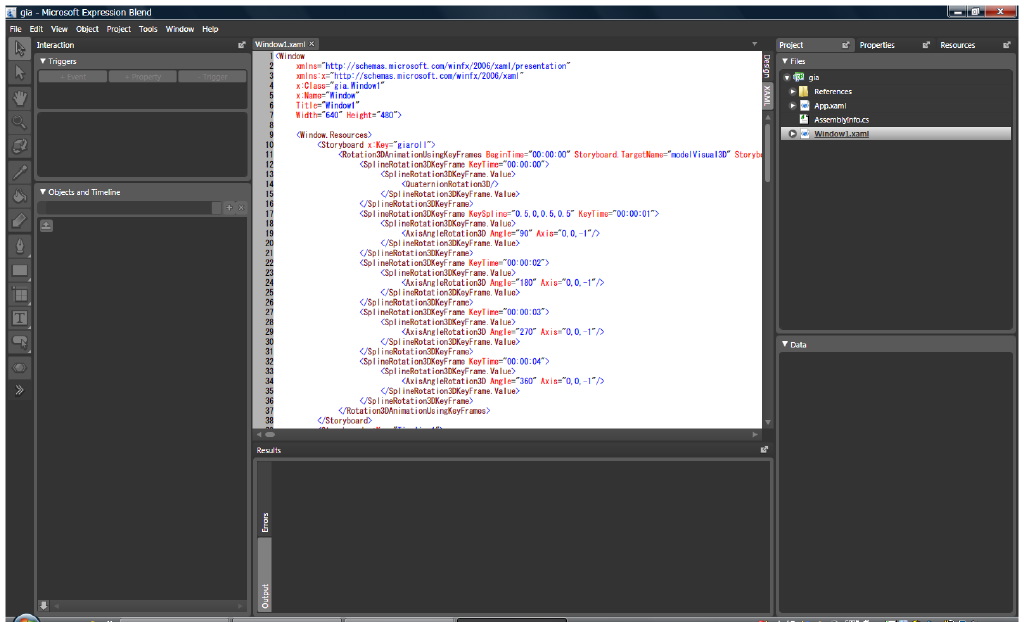1024x622 pixels.
Task: Select the Camera Orbit tool
Action: (x=20, y=146)
